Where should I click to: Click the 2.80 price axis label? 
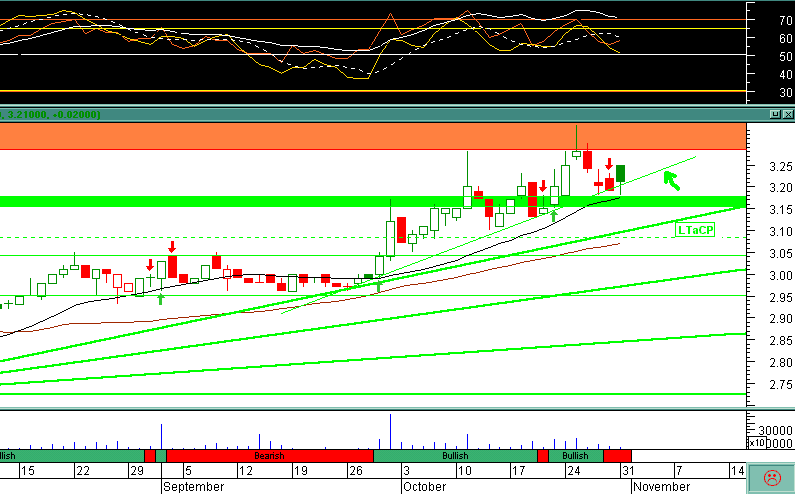pos(781,363)
